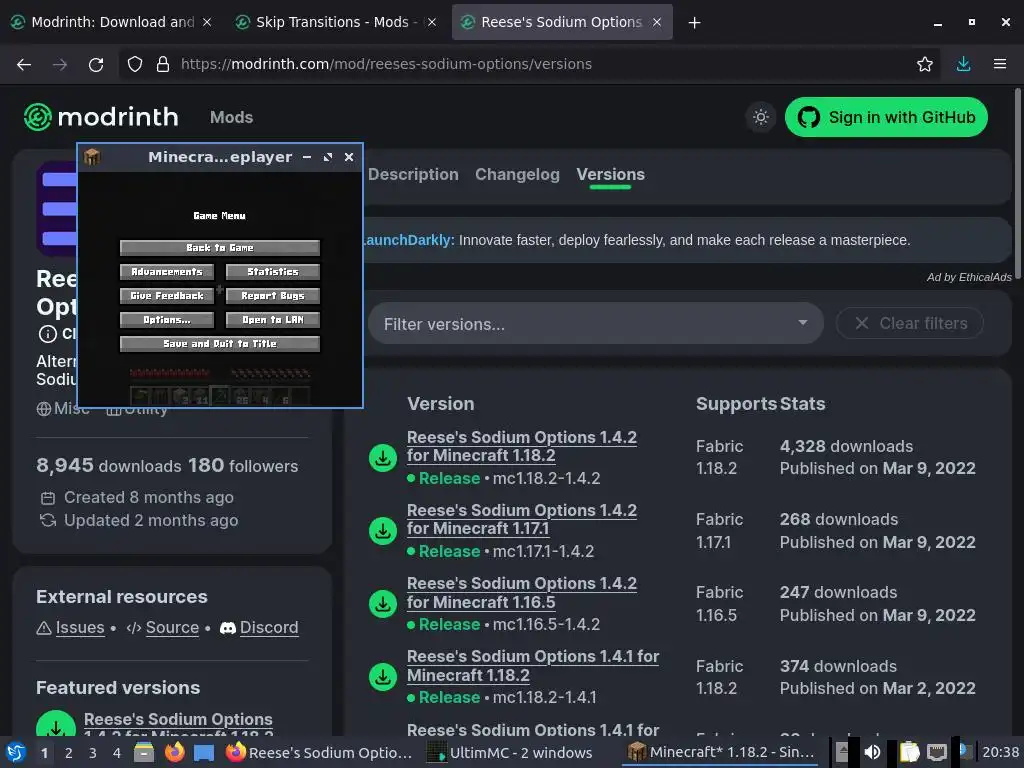Click the blue show desktop icon in taskbar
The image size is (1024, 768).
204,752
